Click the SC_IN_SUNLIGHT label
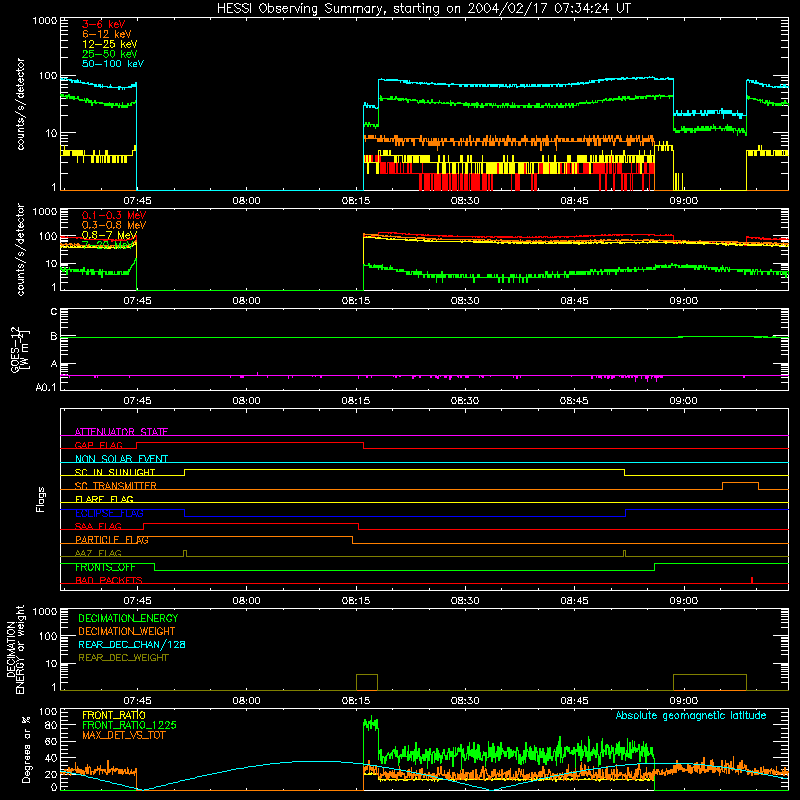The image size is (800, 800). click(x=115, y=472)
